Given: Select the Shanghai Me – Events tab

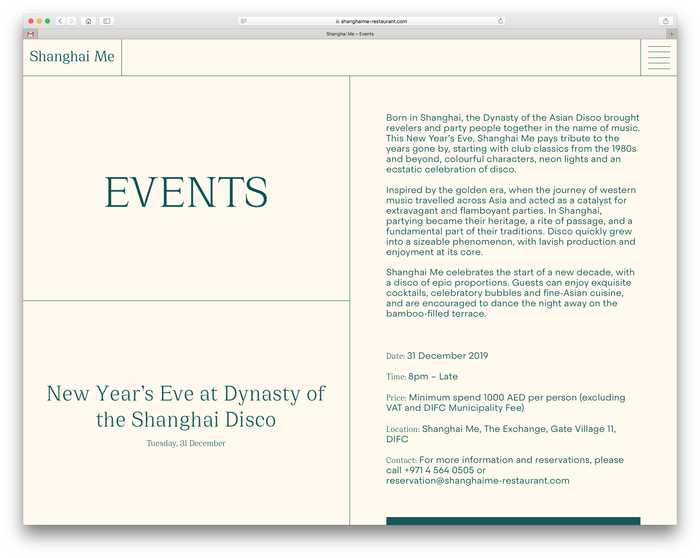Looking at the screenshot, I should (x=350, y=34).
